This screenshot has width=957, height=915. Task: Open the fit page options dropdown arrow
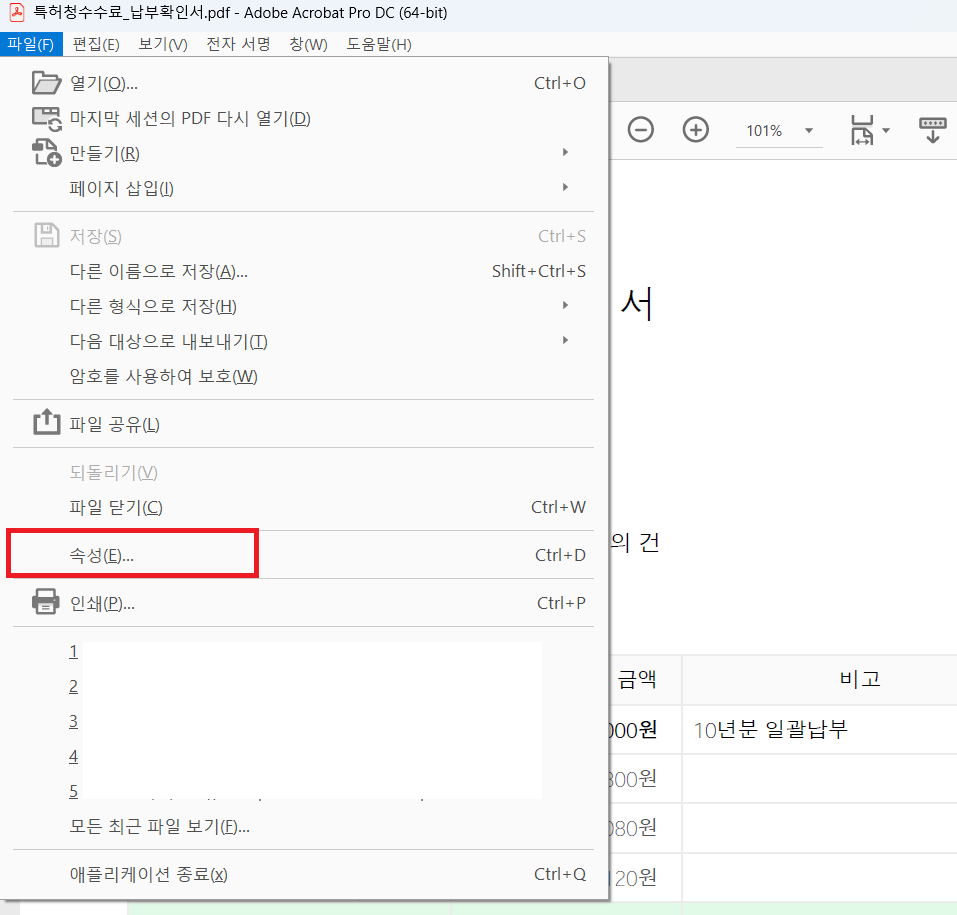pyautogui.click(x=886, y=130)
